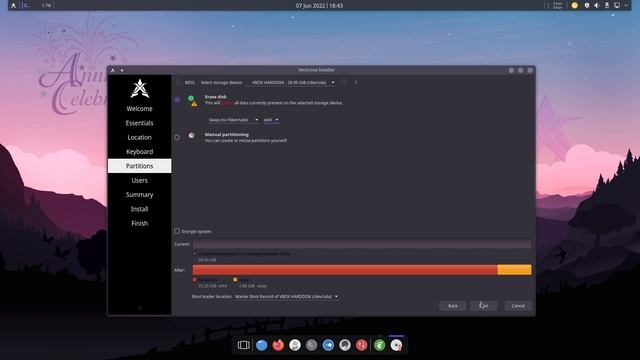Launch the blue globe app in dock
The height and width of the screenshot is (360, 640).
pyautogui.click(x=262, y=345)
